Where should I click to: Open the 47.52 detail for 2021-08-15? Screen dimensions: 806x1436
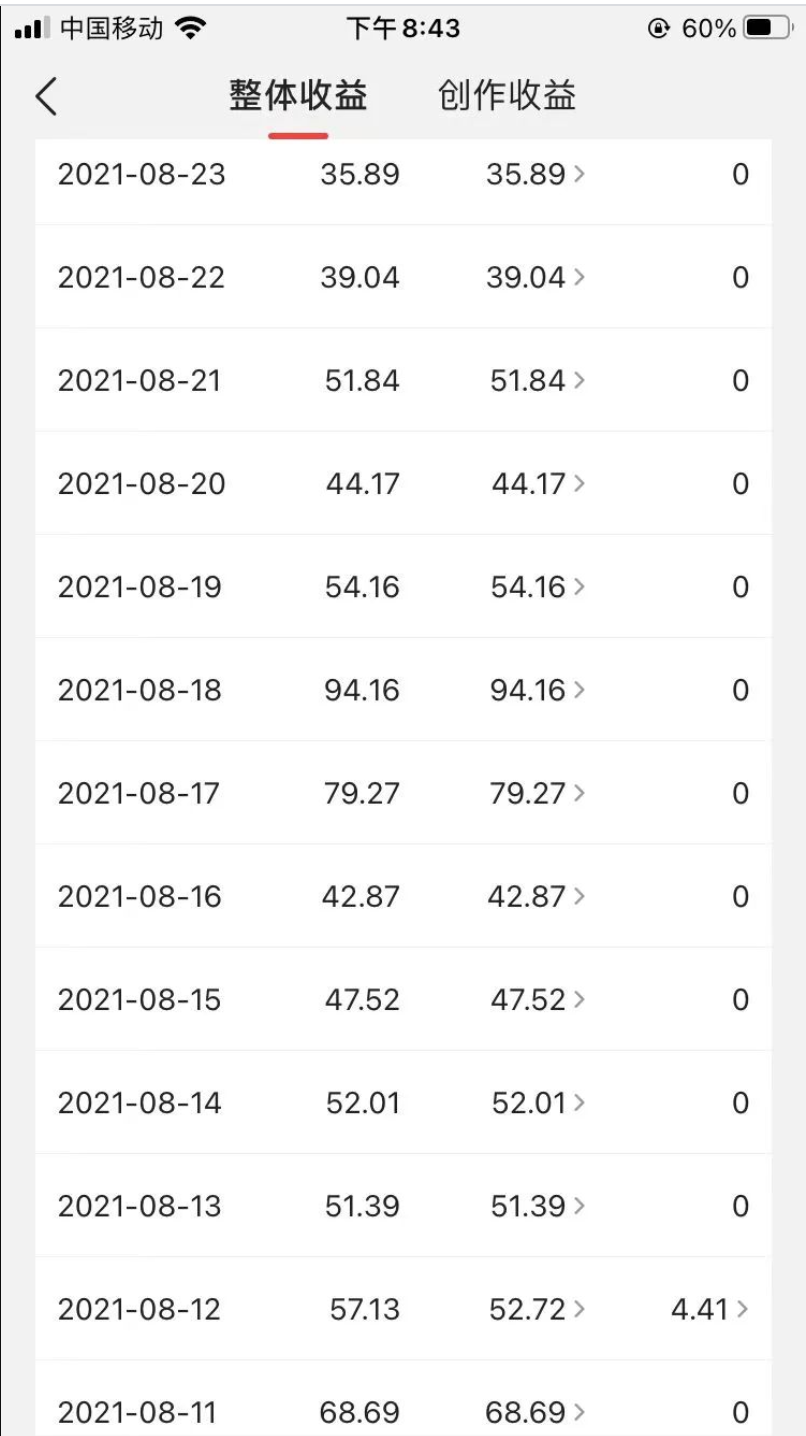coord(537,1000)
